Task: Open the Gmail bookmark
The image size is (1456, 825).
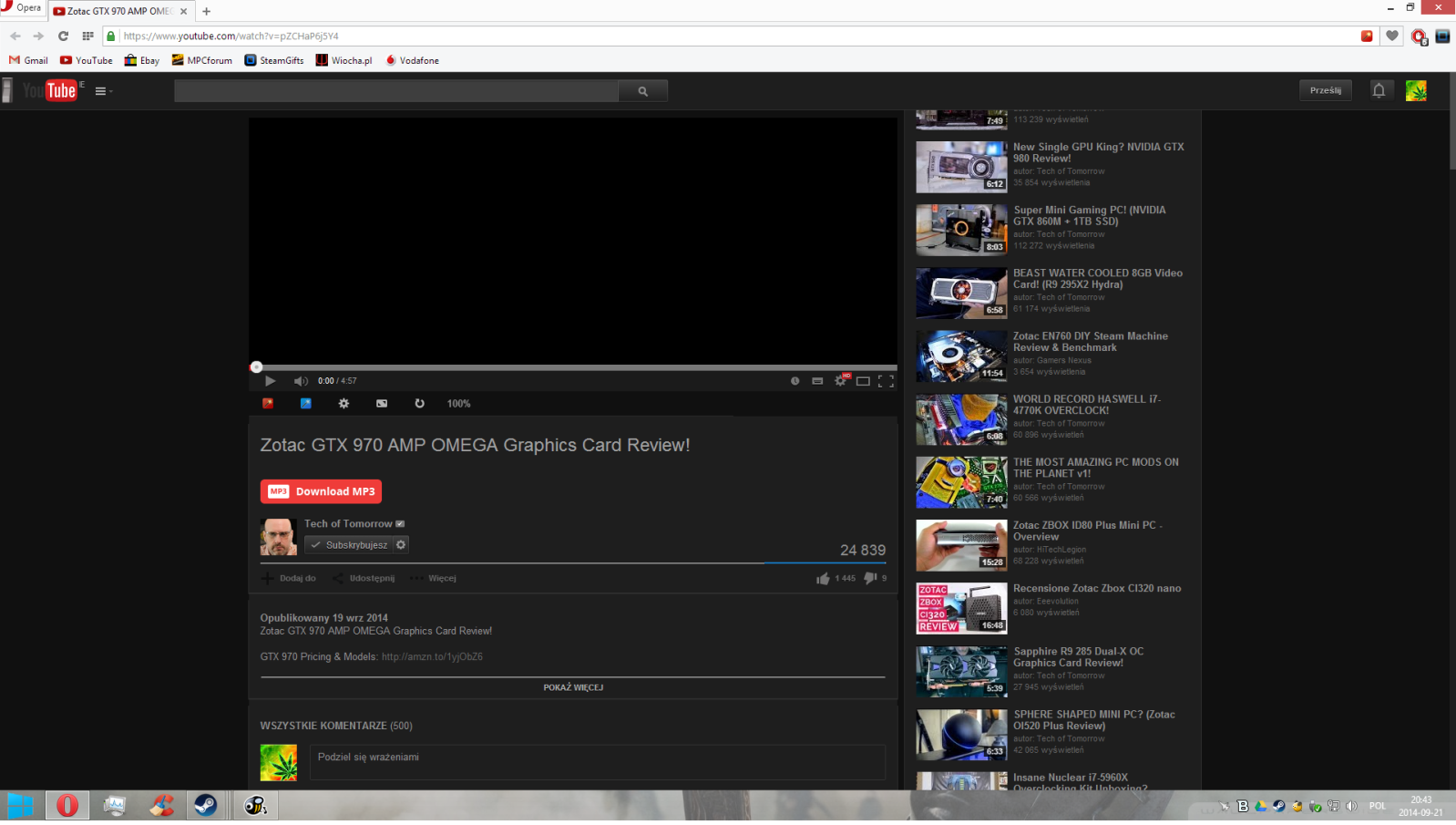Action: (28, 60)
